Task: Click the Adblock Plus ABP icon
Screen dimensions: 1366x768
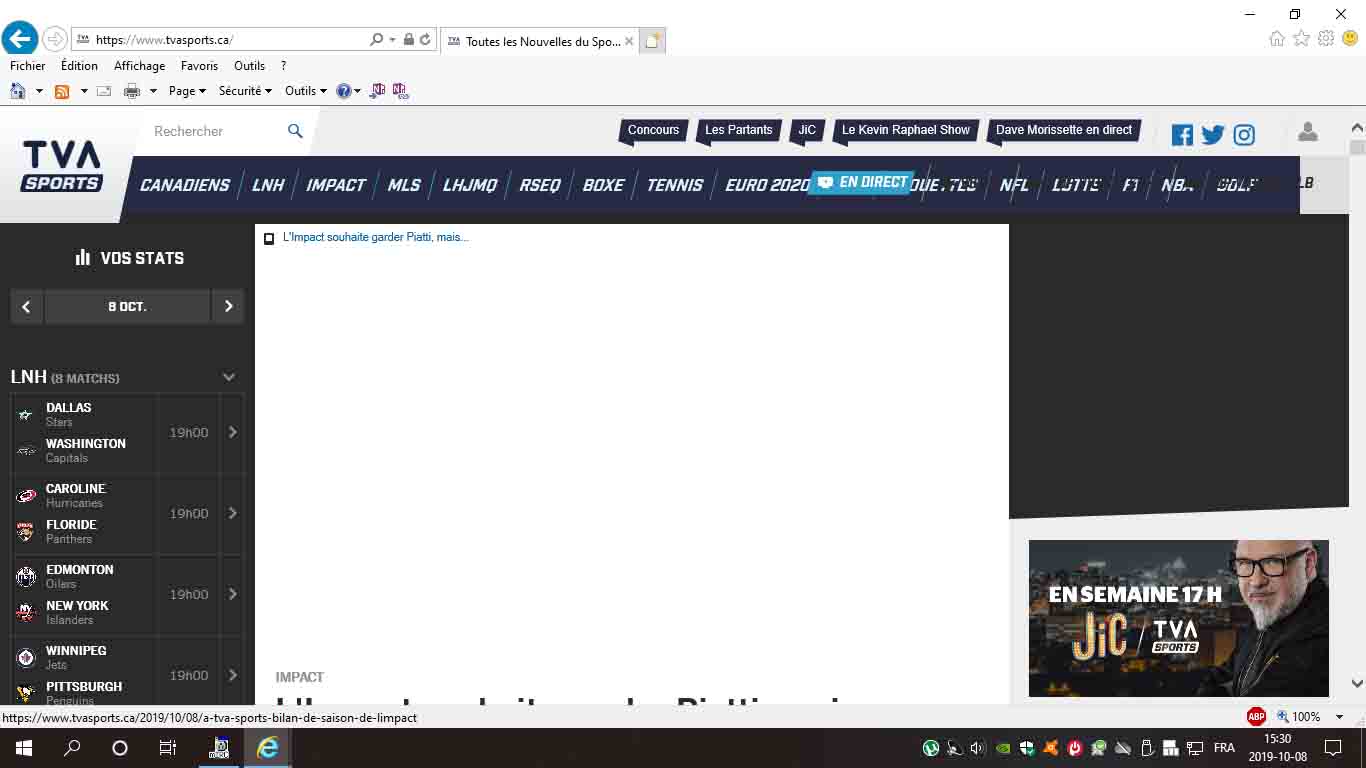Action: (1256, 716)
